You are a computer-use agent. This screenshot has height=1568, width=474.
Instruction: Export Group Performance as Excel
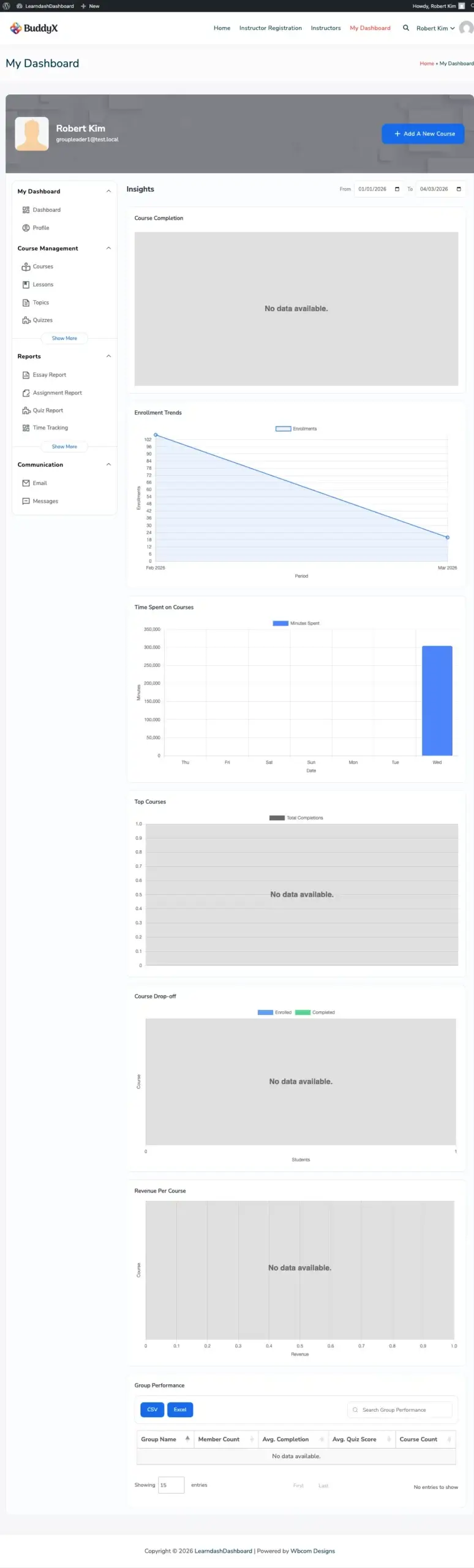click(180, 1409)
